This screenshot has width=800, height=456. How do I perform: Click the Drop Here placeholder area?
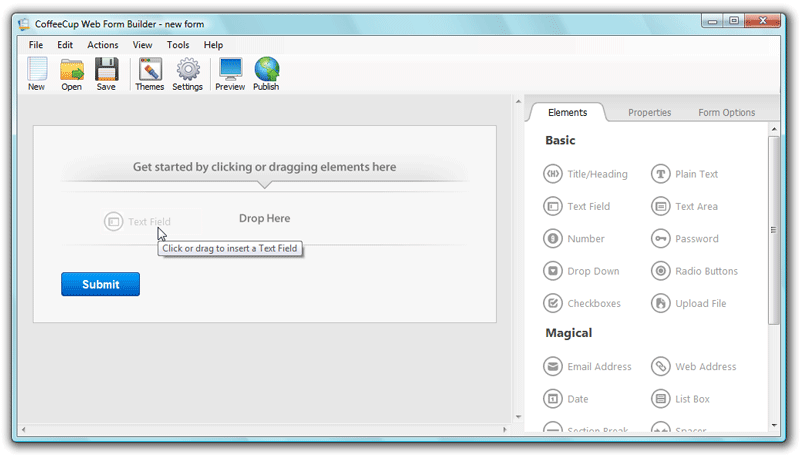click(264, 218)
